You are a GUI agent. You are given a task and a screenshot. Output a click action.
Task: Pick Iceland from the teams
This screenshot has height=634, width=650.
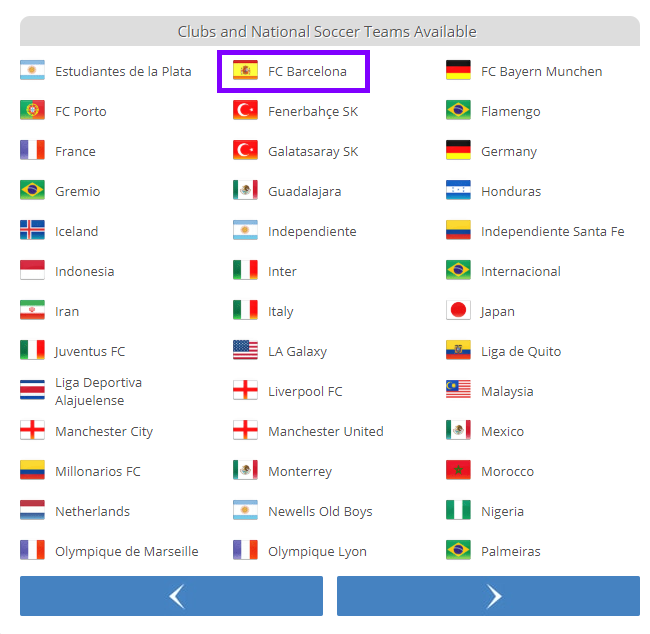(x=77, y=231)
